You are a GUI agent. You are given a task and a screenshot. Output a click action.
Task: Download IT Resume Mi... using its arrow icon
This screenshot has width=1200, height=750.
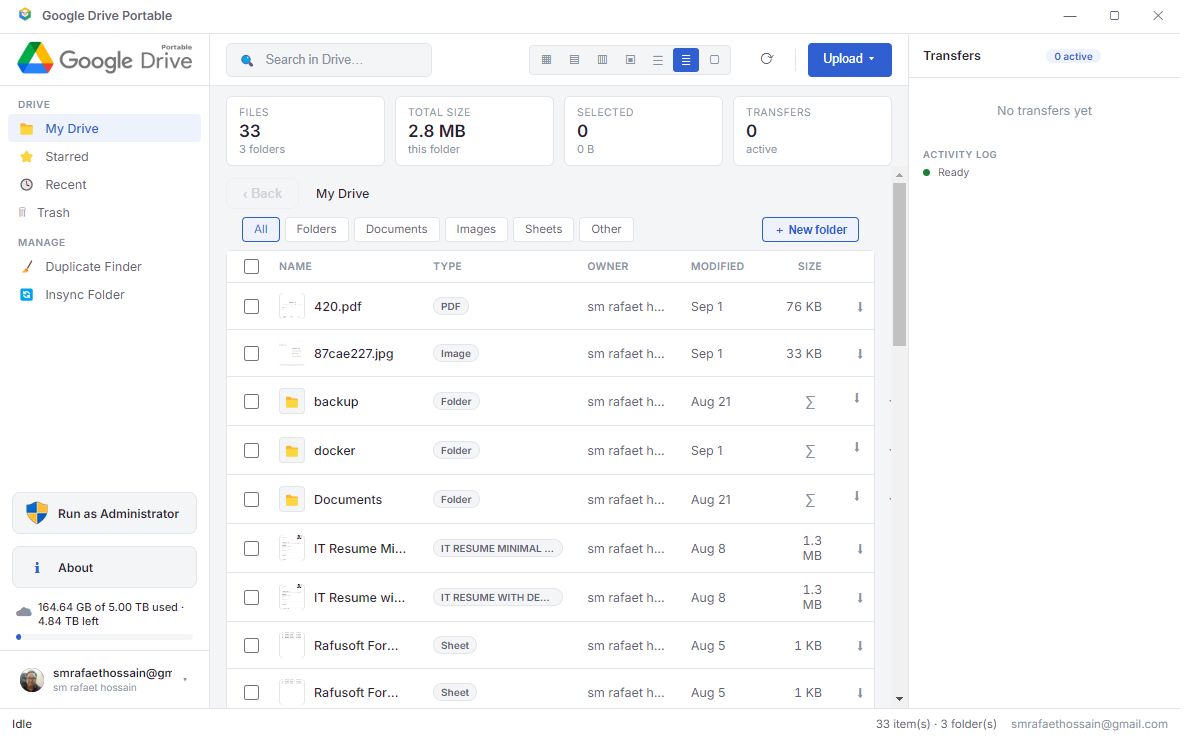(860, 549)
